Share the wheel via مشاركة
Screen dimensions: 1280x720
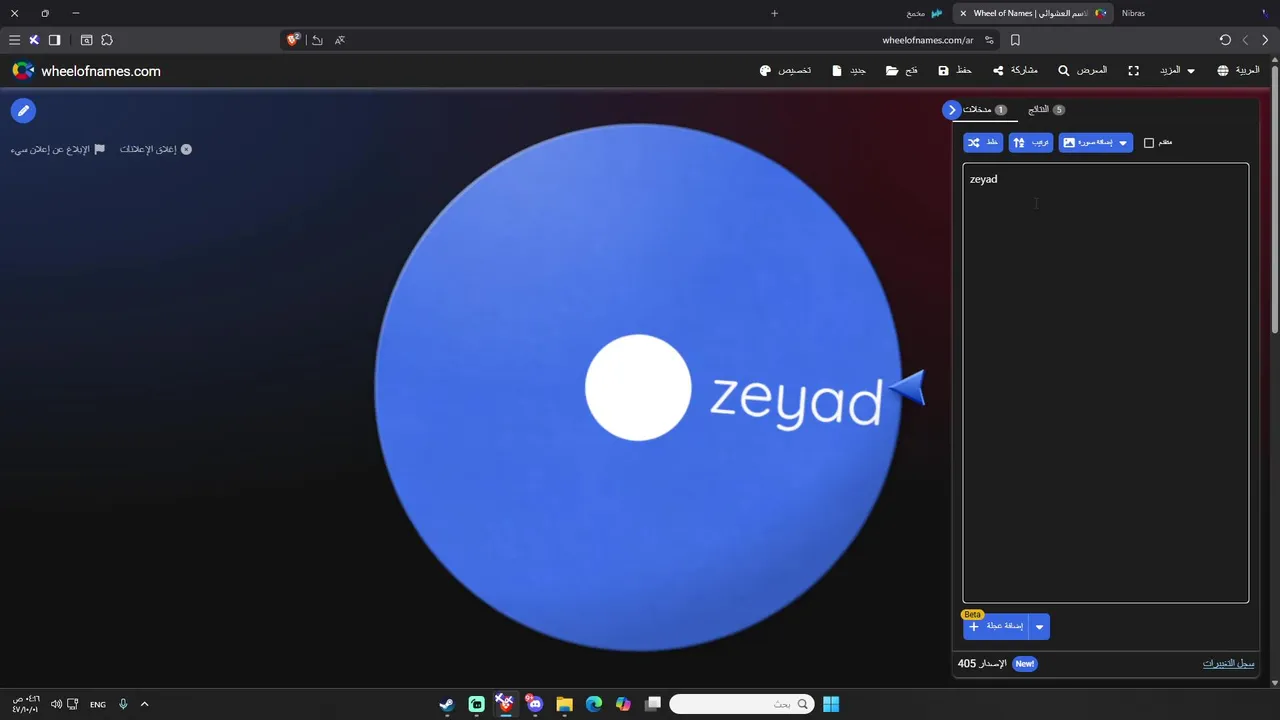coord(1015,71)
